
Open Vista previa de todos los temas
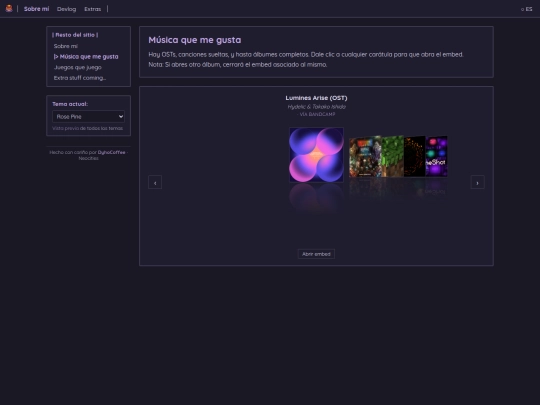pyautogui.click(x=87, y=128)
